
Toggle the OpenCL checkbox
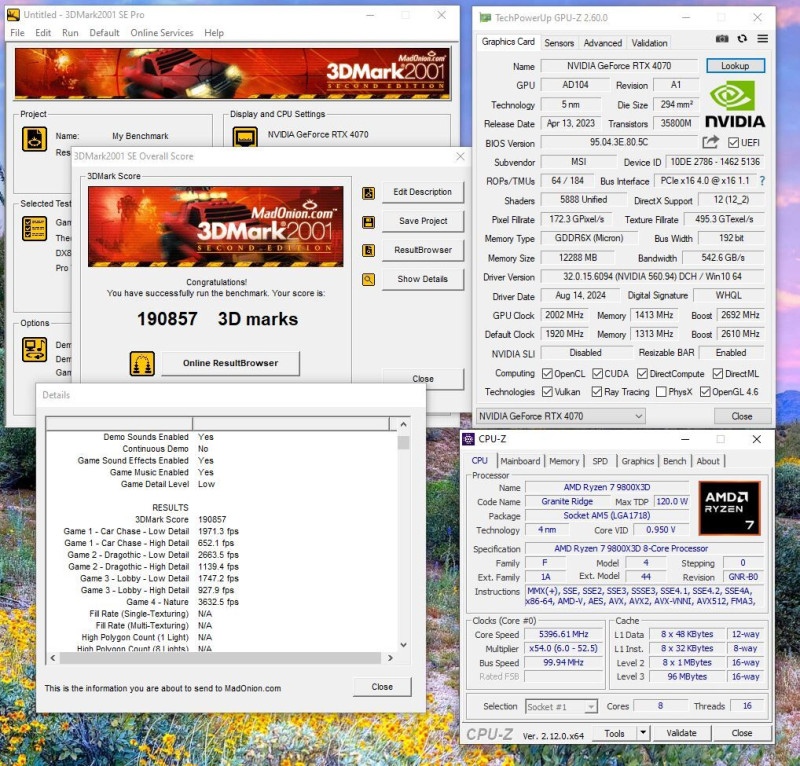547,374
